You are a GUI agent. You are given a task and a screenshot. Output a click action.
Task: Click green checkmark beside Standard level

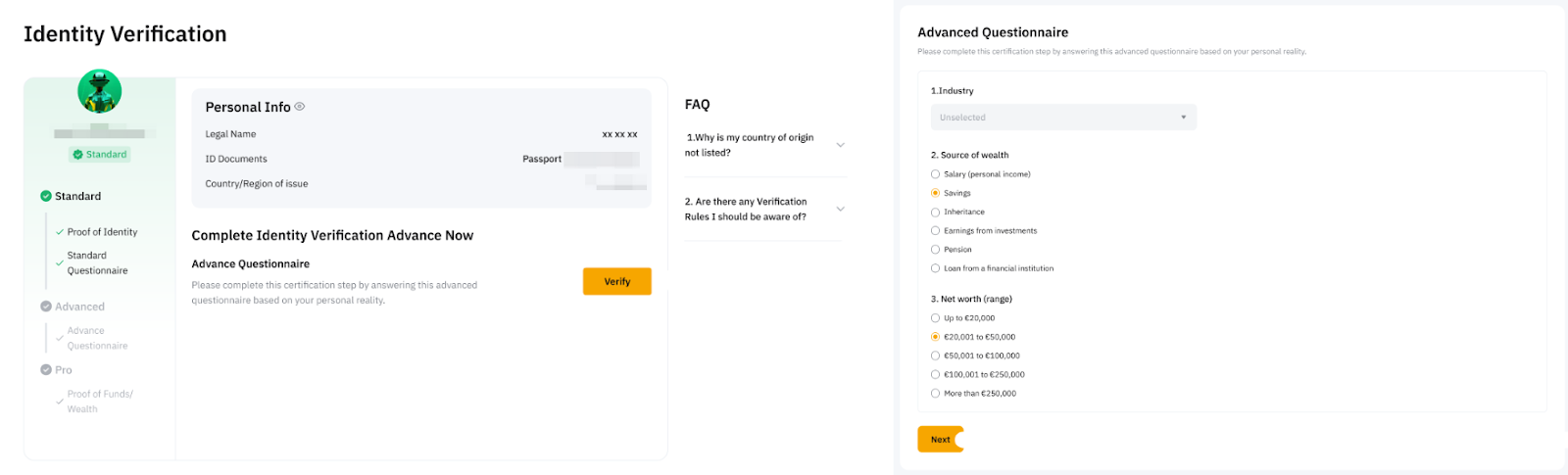(x=46, y=196)
